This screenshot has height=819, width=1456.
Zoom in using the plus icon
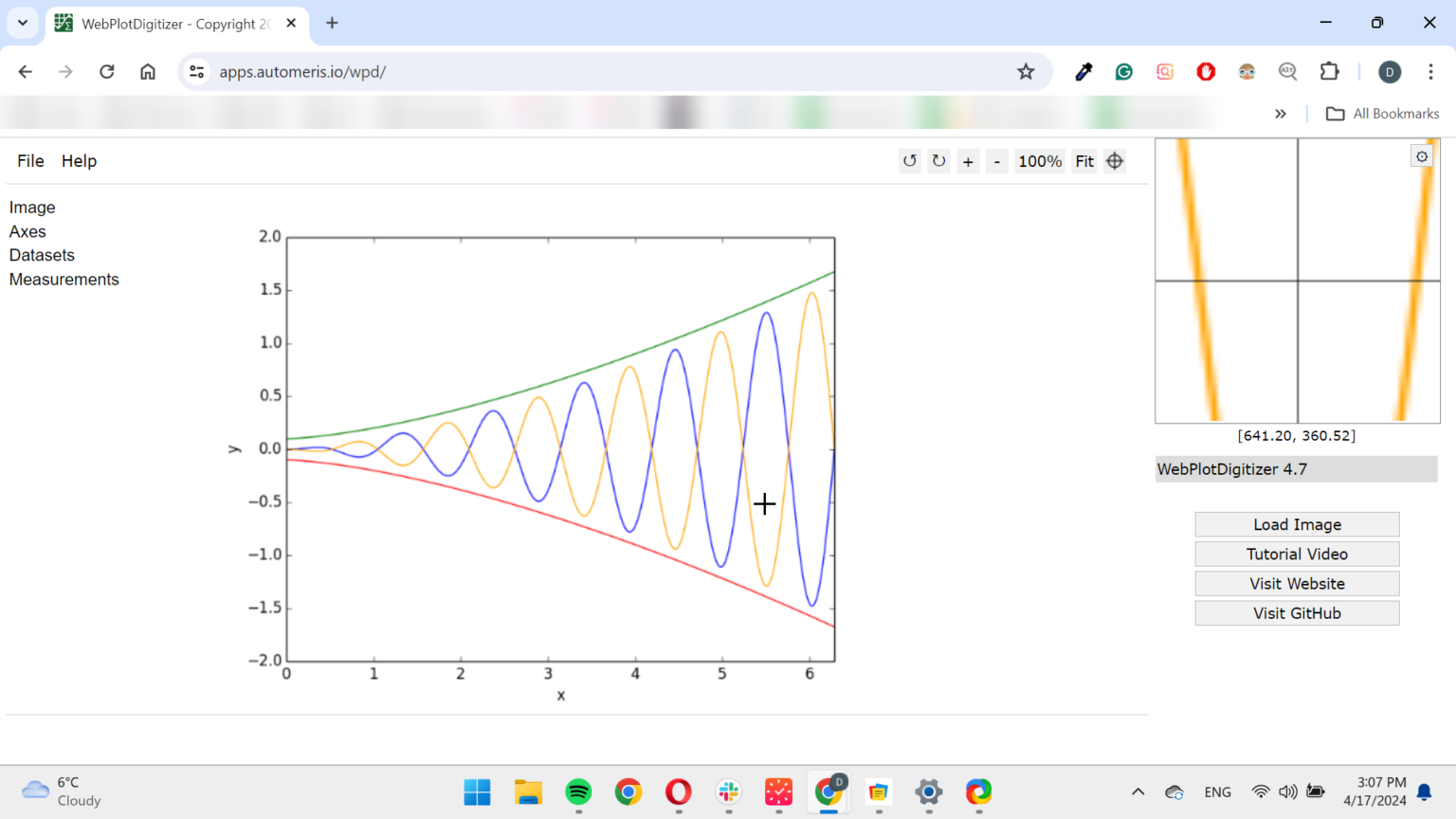(968, 161)
